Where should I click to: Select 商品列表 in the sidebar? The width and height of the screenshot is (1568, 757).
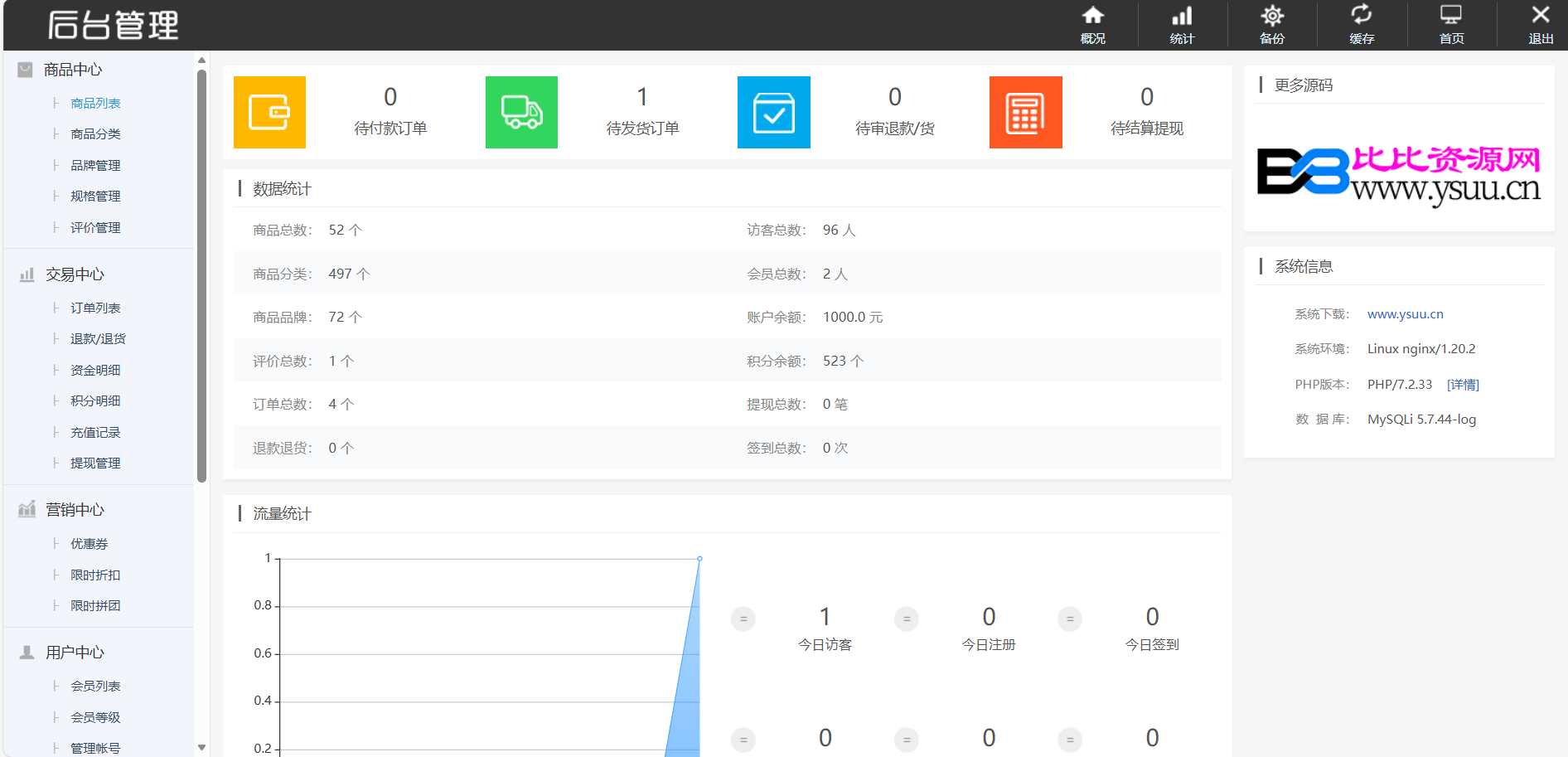(95, 104)
